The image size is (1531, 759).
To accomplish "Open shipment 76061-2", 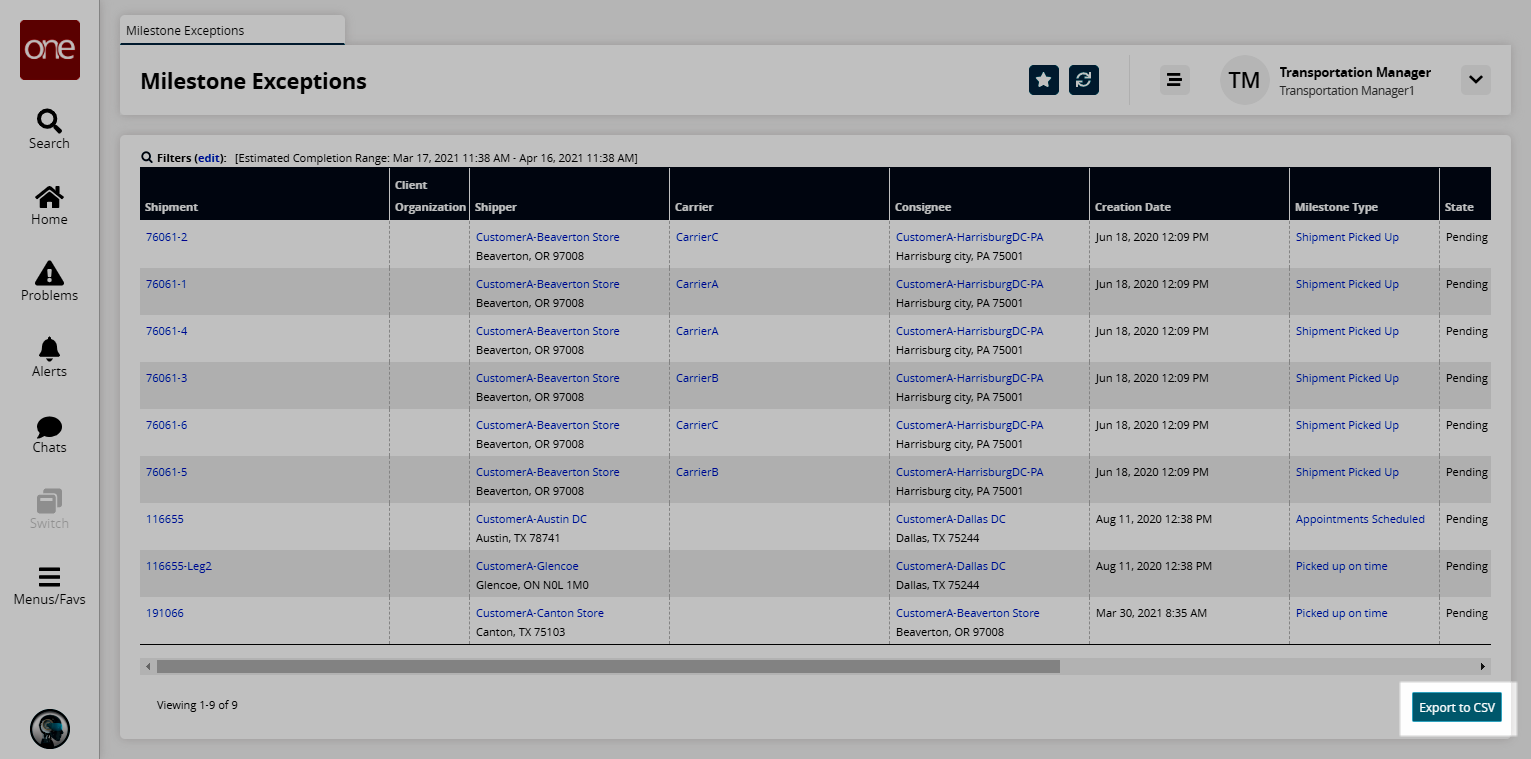I will [x=166, y=237].
